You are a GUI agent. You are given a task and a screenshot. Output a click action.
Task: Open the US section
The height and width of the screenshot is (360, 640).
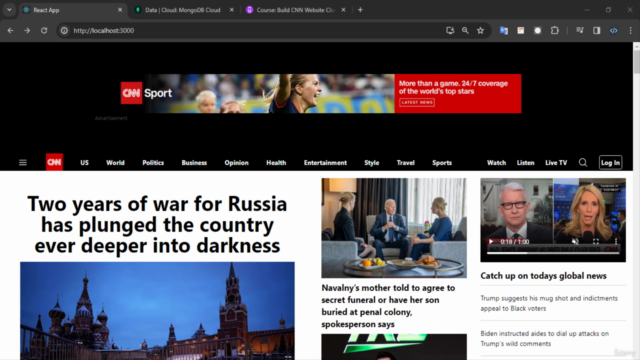tap(84, 162)
